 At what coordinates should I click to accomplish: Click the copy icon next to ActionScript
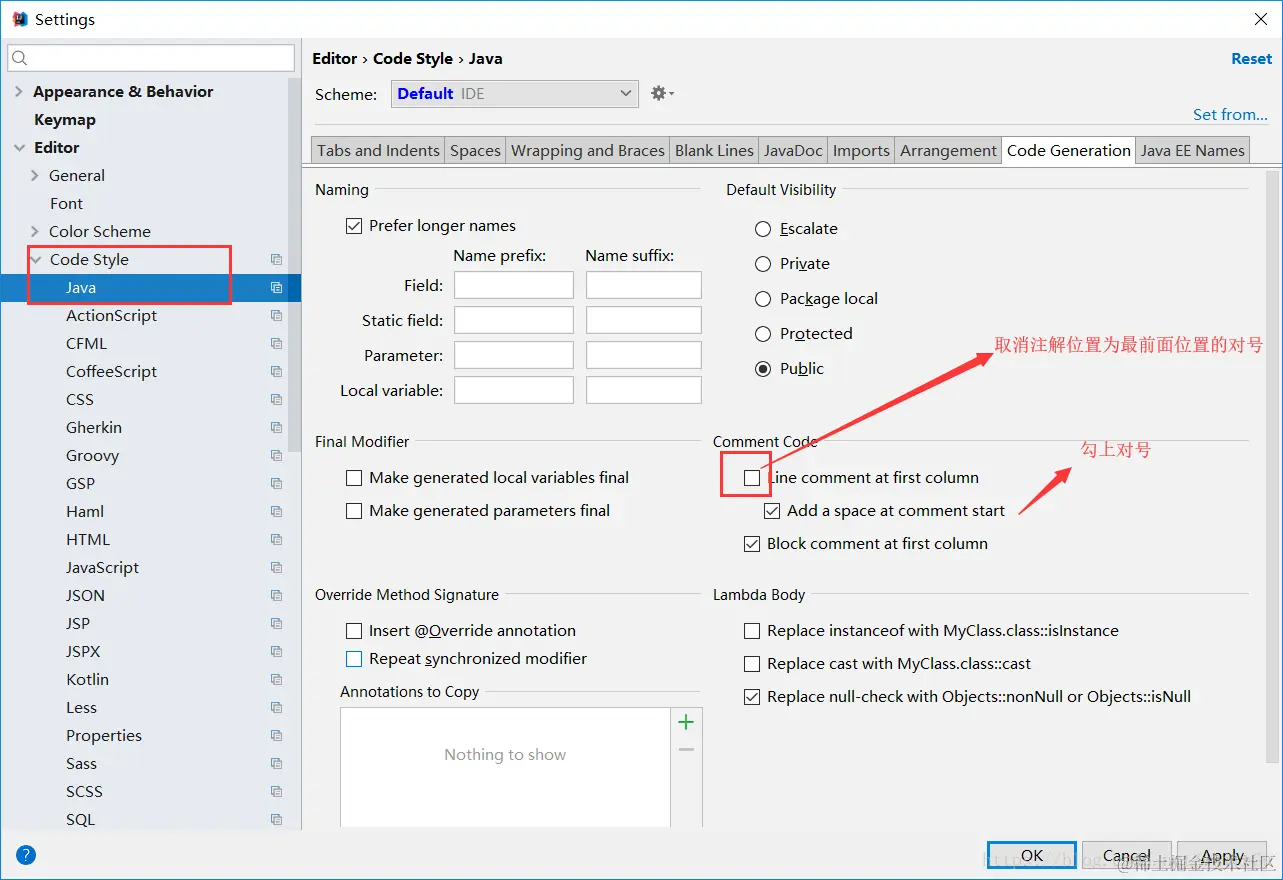pos(277,315)
